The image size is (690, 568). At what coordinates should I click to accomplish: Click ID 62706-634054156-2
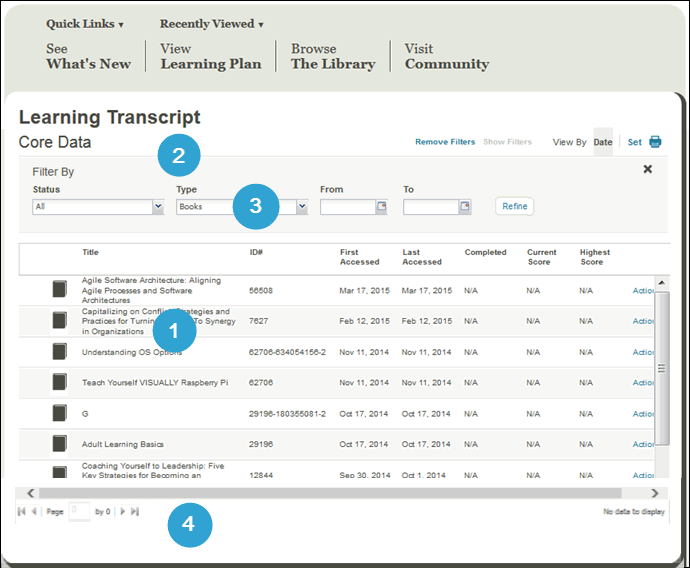pos(287,352)
